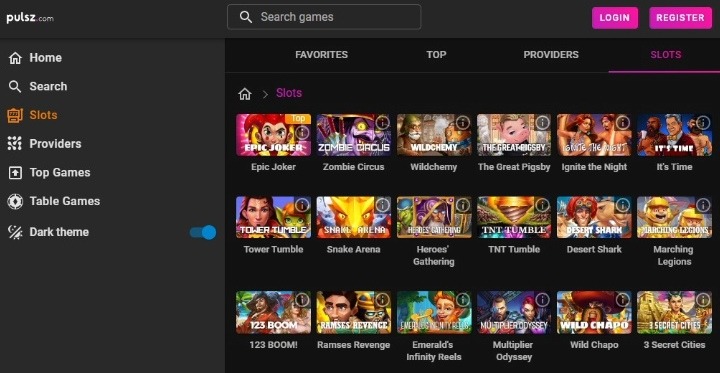Open info icon on Wild Chapo
Viewport: 720px width, 373px height.
623,300
